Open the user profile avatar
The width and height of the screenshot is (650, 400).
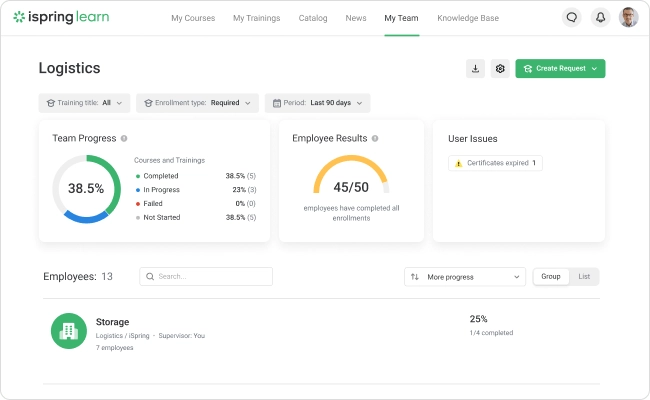[628, 17]
